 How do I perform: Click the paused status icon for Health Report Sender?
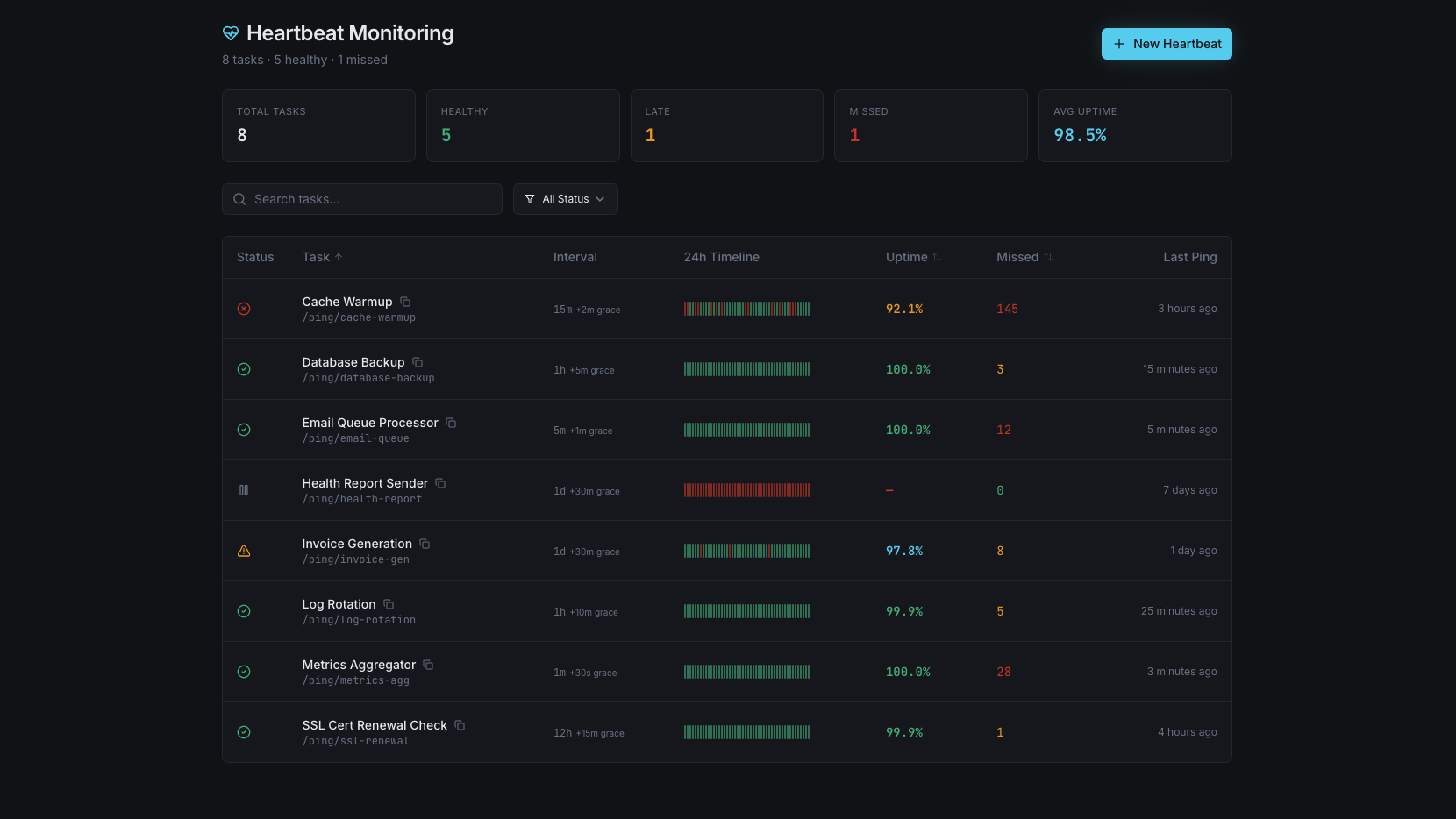tap(244, 490)
